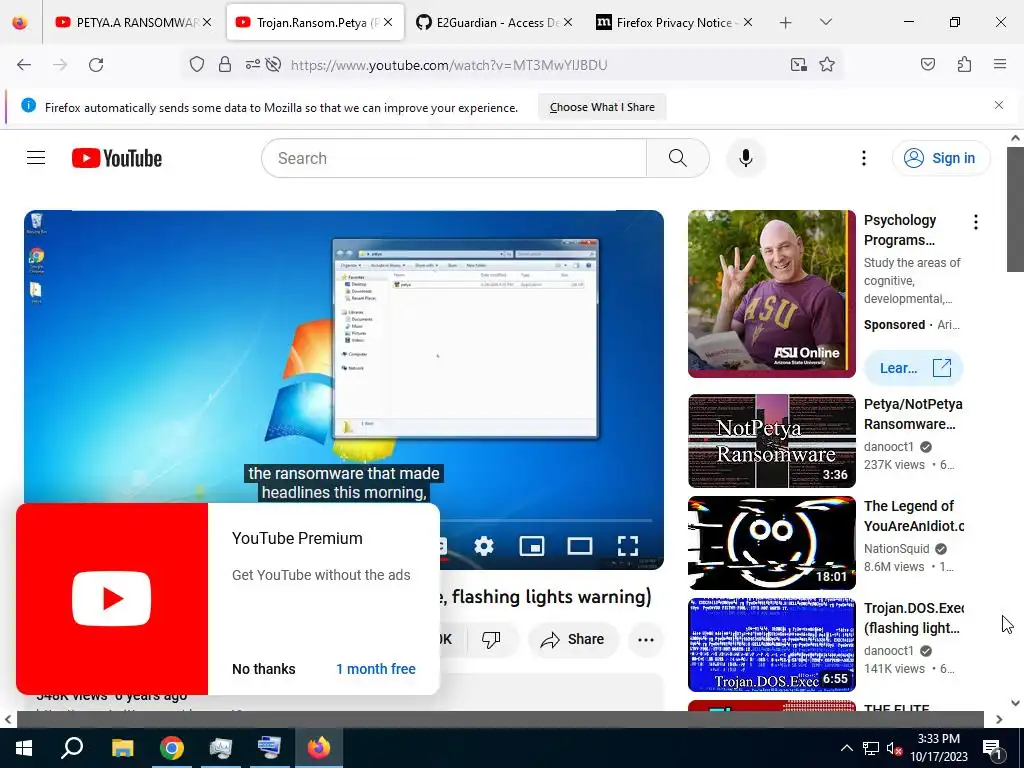Click Choose What I Share button
The image size is (1024, 768).
click(x=601, y=107)
